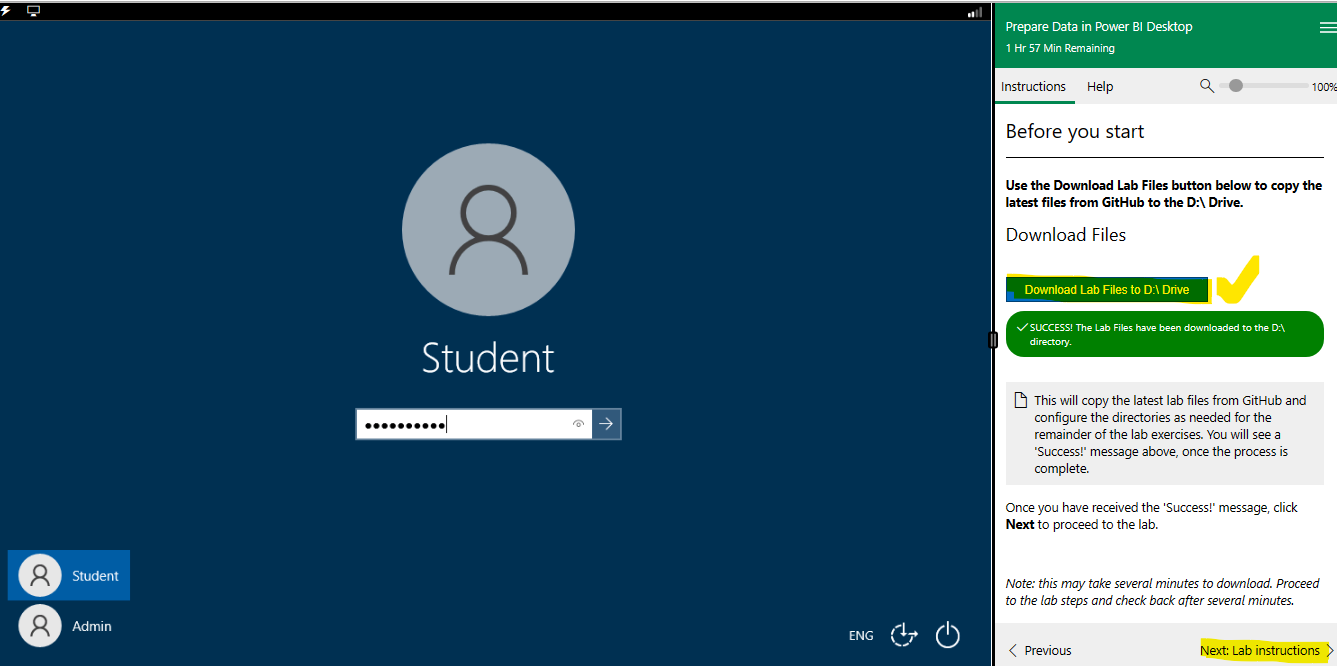The width and height of the screenshot is (1337, 666).
Task: Click Next: Lab instructions
Action: point(1267,650)
